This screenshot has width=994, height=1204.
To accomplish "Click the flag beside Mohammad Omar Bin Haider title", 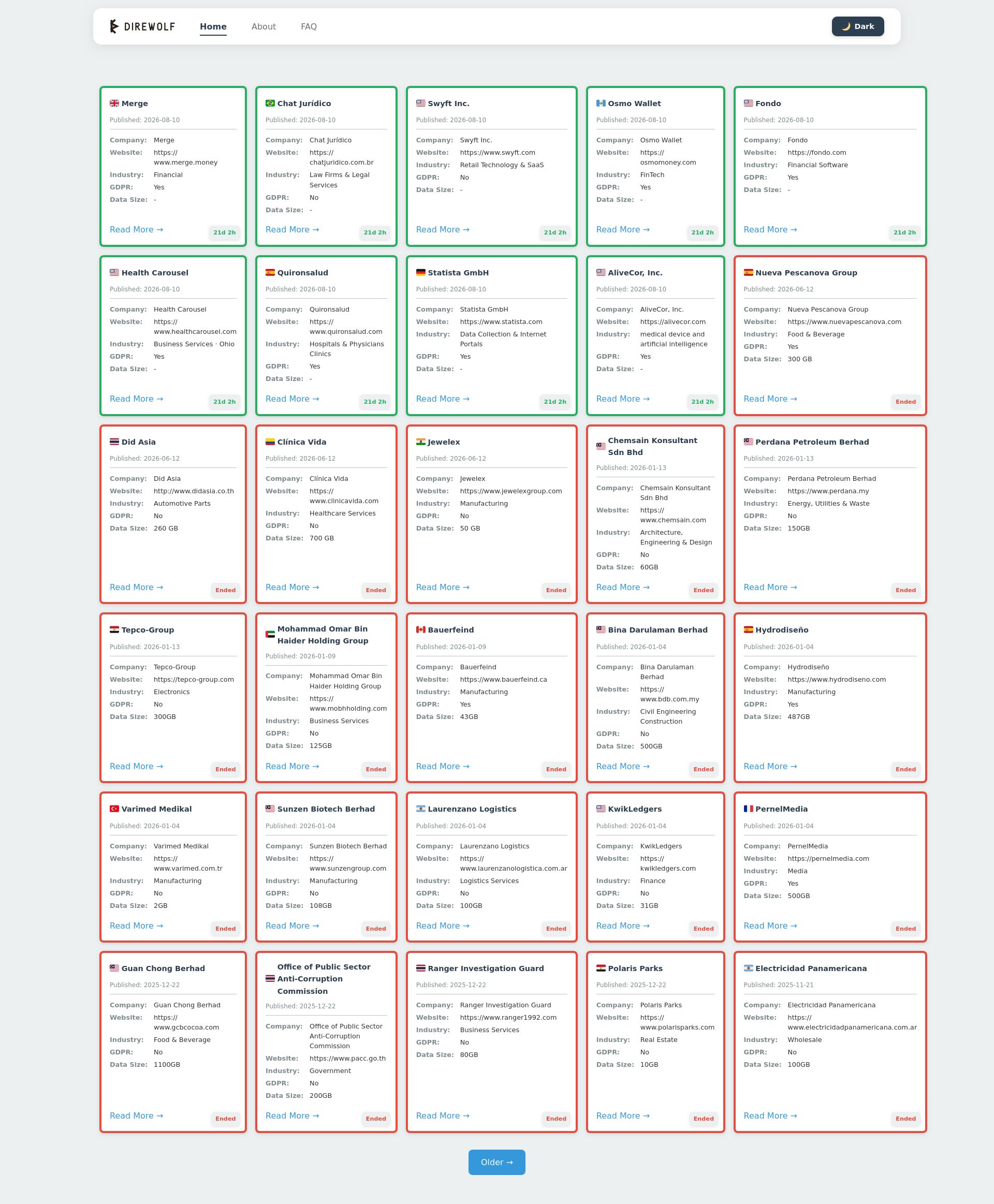I will pos(270,635).
